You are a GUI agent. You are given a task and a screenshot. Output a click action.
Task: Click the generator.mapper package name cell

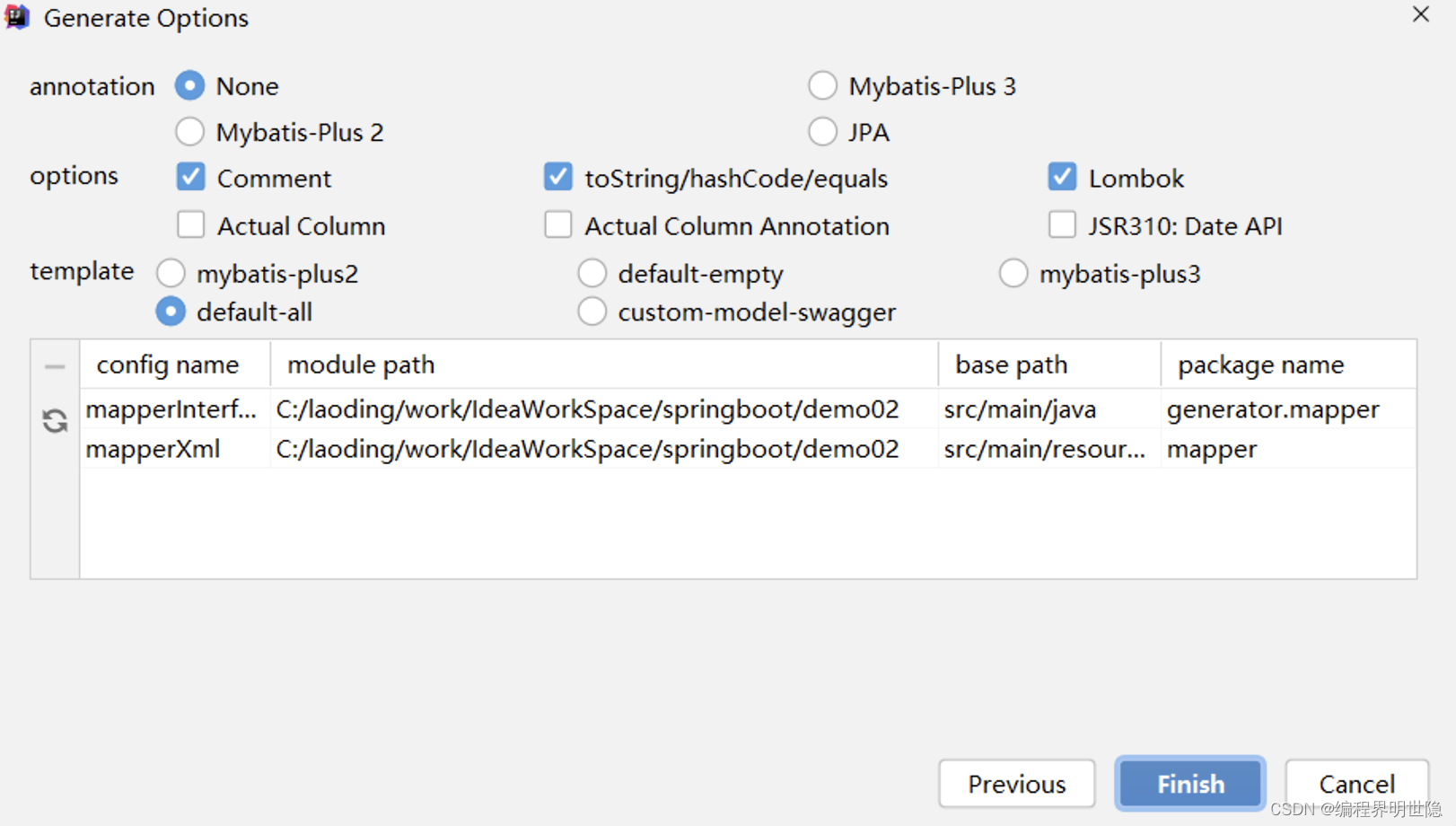(1288, 409)
